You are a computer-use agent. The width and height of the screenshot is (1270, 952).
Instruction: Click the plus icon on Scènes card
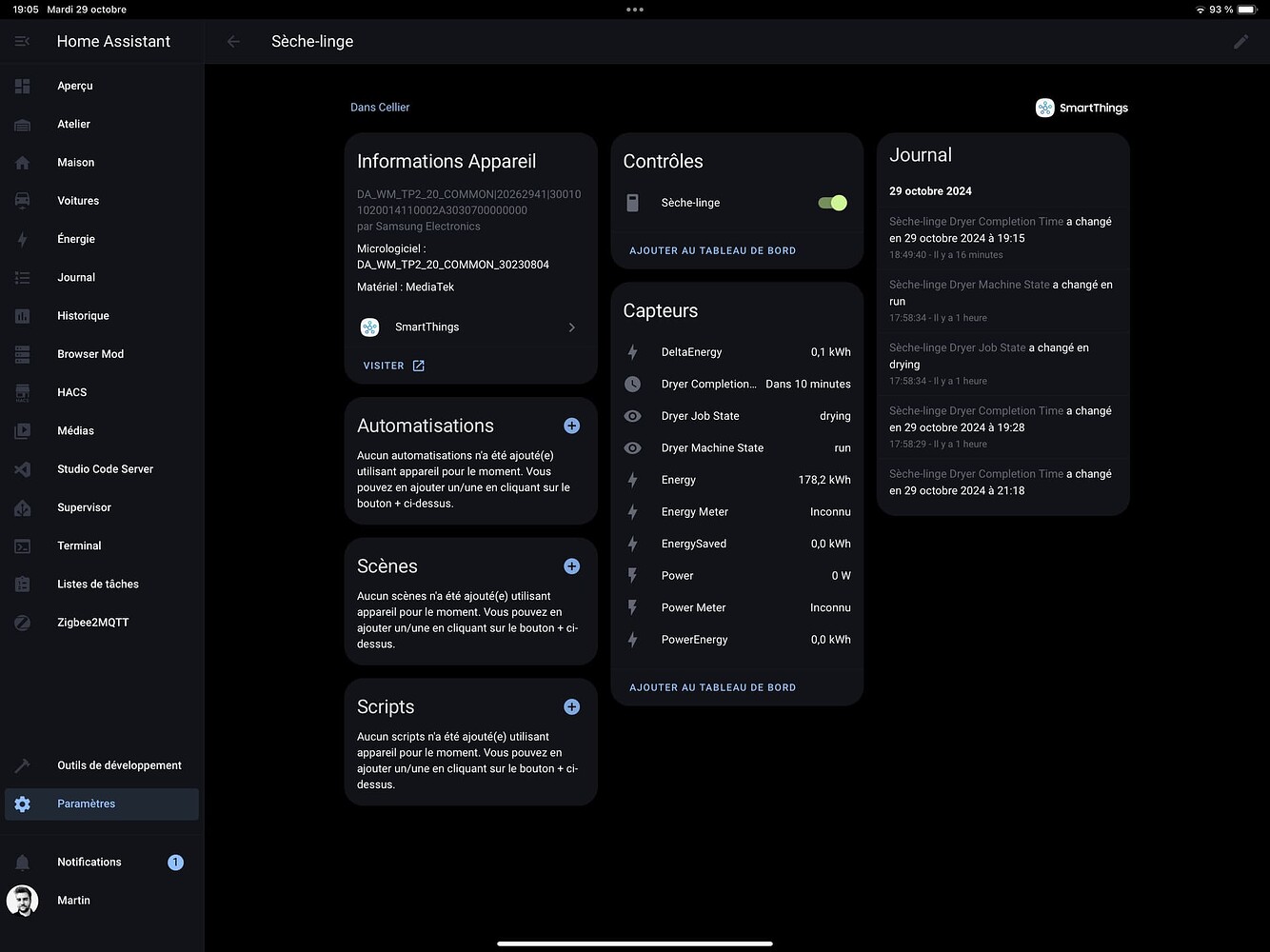coord(571,565)
